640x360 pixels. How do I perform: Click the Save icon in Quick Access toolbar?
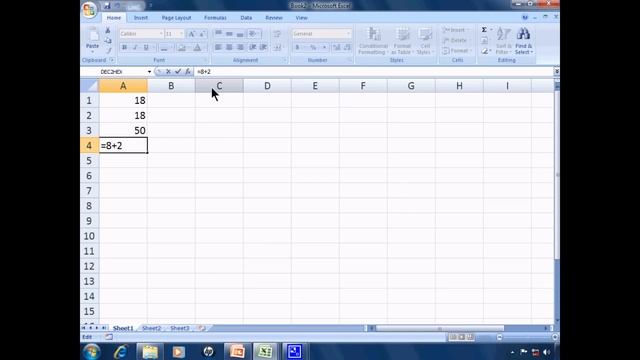(x=107, y=6)
